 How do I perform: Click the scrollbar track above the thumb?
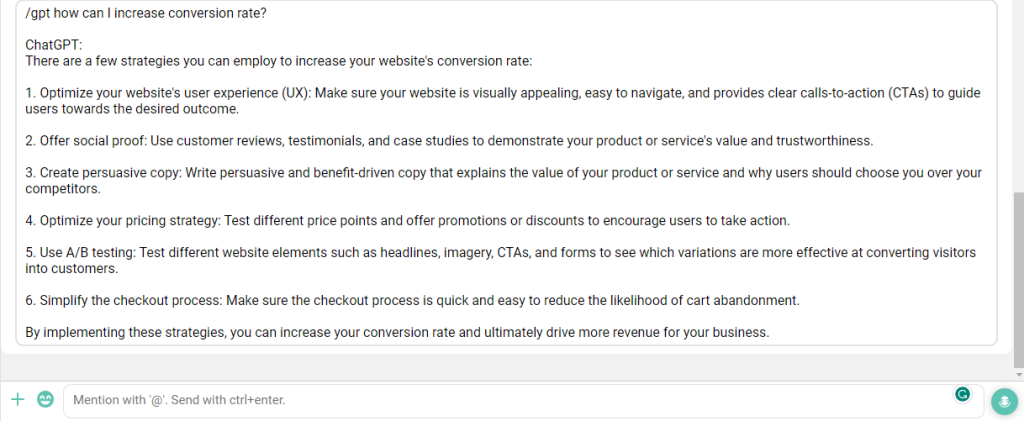pyautogui.click(x=1019, y=97)
